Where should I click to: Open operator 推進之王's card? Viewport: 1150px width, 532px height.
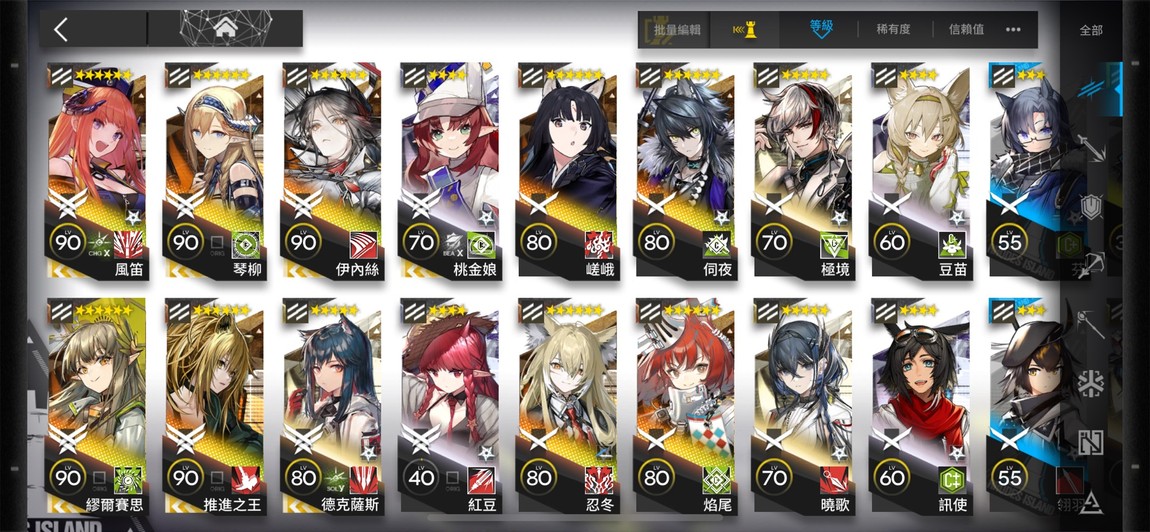(x=213, y=406)
